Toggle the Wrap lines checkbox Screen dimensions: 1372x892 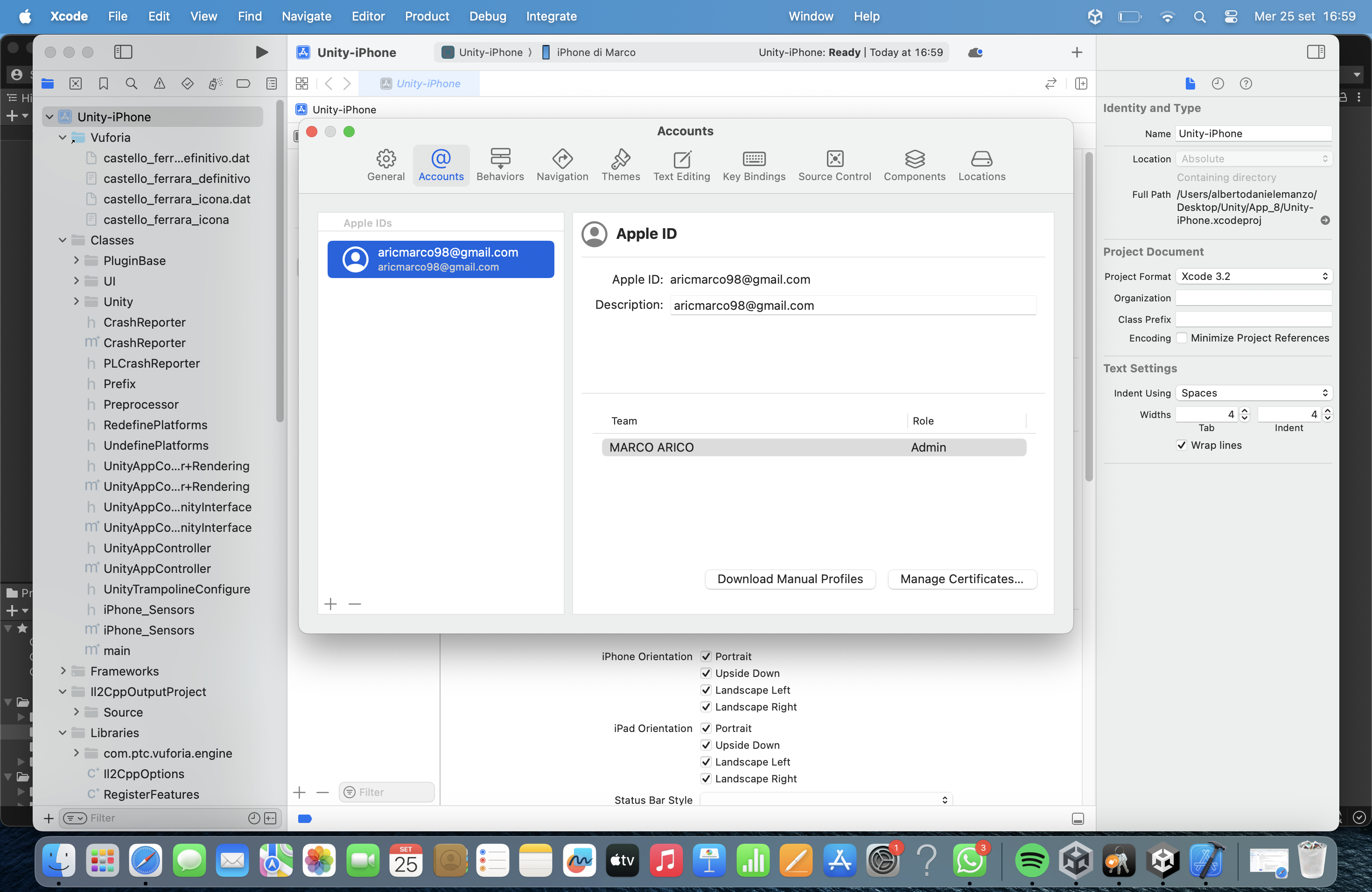[1181, 445]
